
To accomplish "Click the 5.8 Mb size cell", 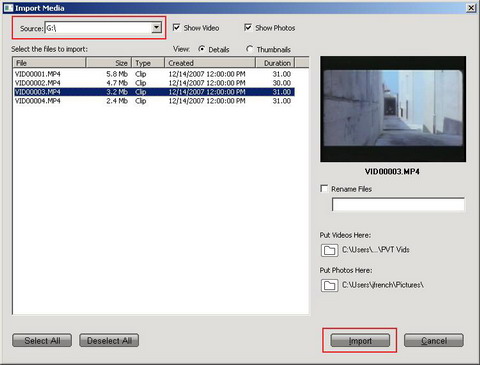I will [x=117, y=74].
